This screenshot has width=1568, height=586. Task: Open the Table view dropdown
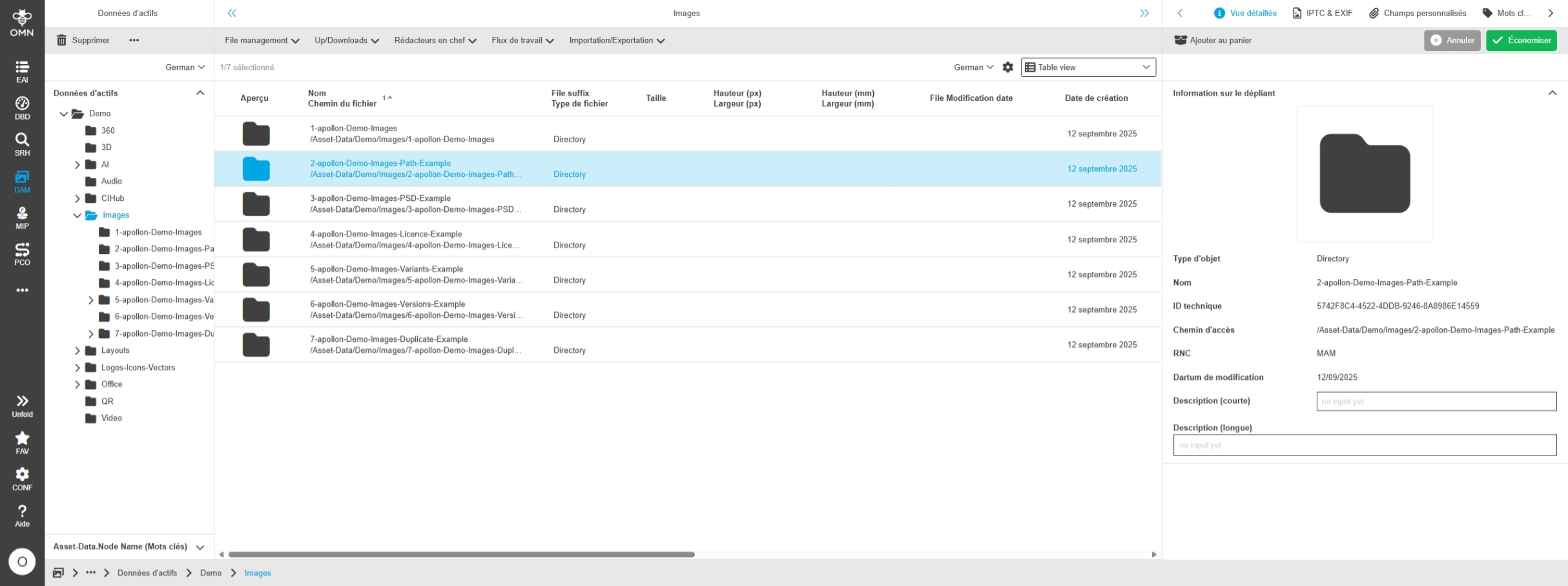1088,67
